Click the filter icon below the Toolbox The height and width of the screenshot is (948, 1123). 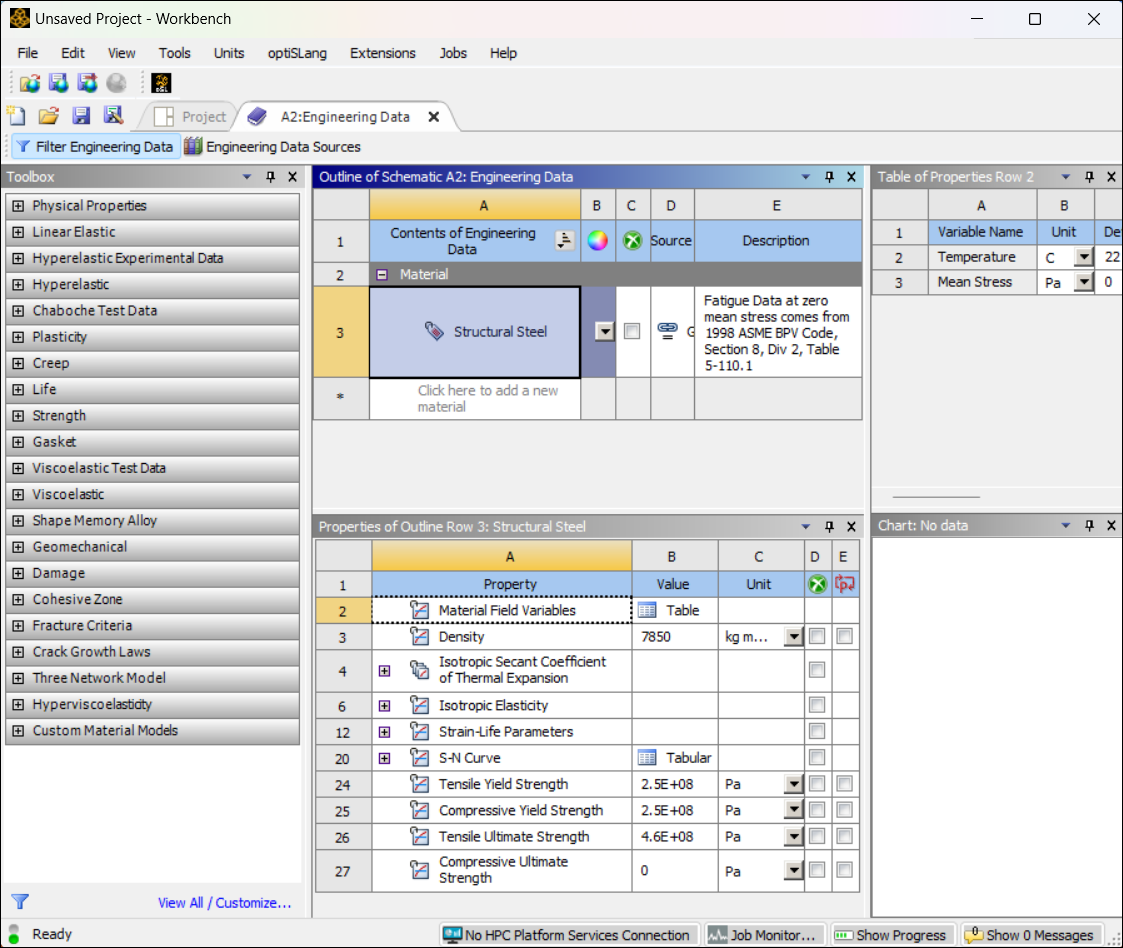[x=20, y=902]
